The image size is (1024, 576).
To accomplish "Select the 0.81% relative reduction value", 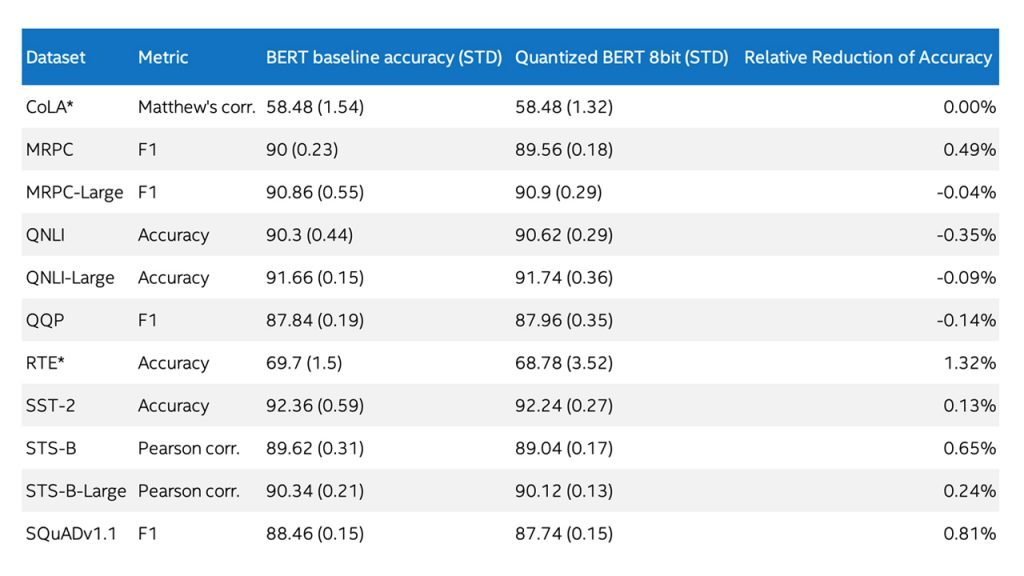I will [x=969, y=534].
